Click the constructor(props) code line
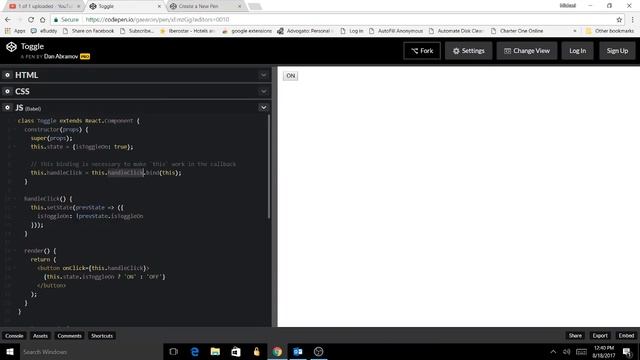Viewport: 640px width, 360px height. (56, 129)
